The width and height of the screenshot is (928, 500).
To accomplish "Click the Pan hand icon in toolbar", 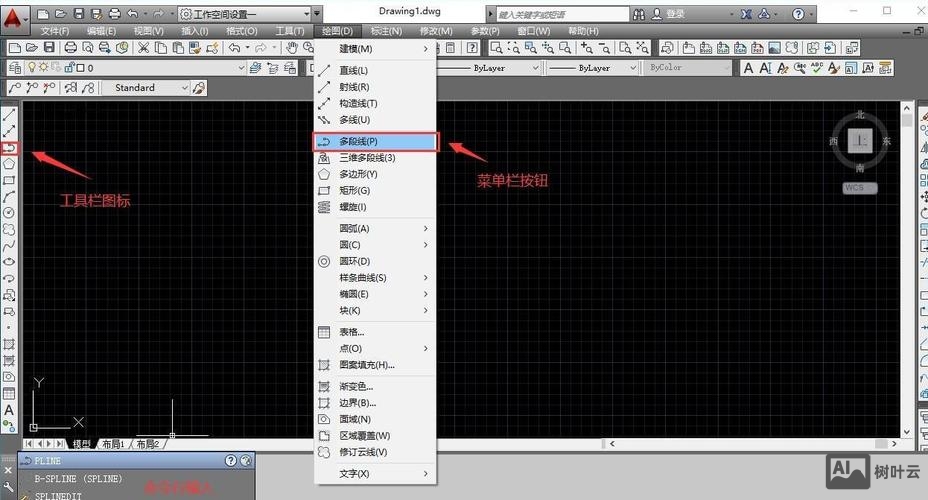I will point(292,48).
